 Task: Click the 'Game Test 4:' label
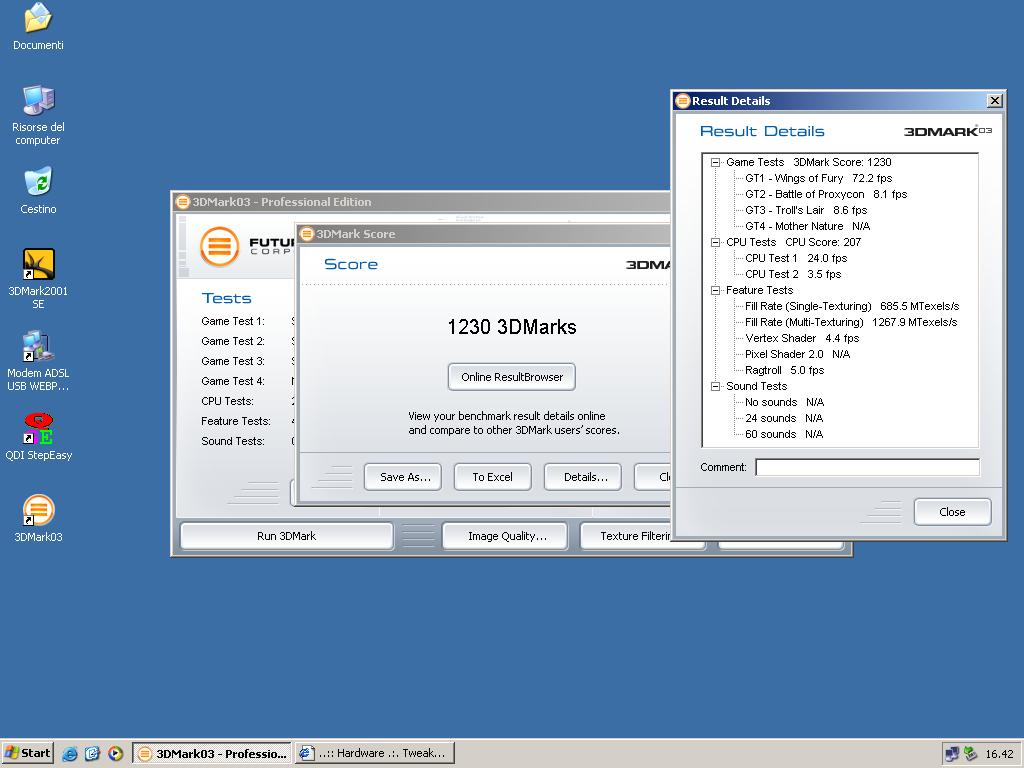[233, 381]
